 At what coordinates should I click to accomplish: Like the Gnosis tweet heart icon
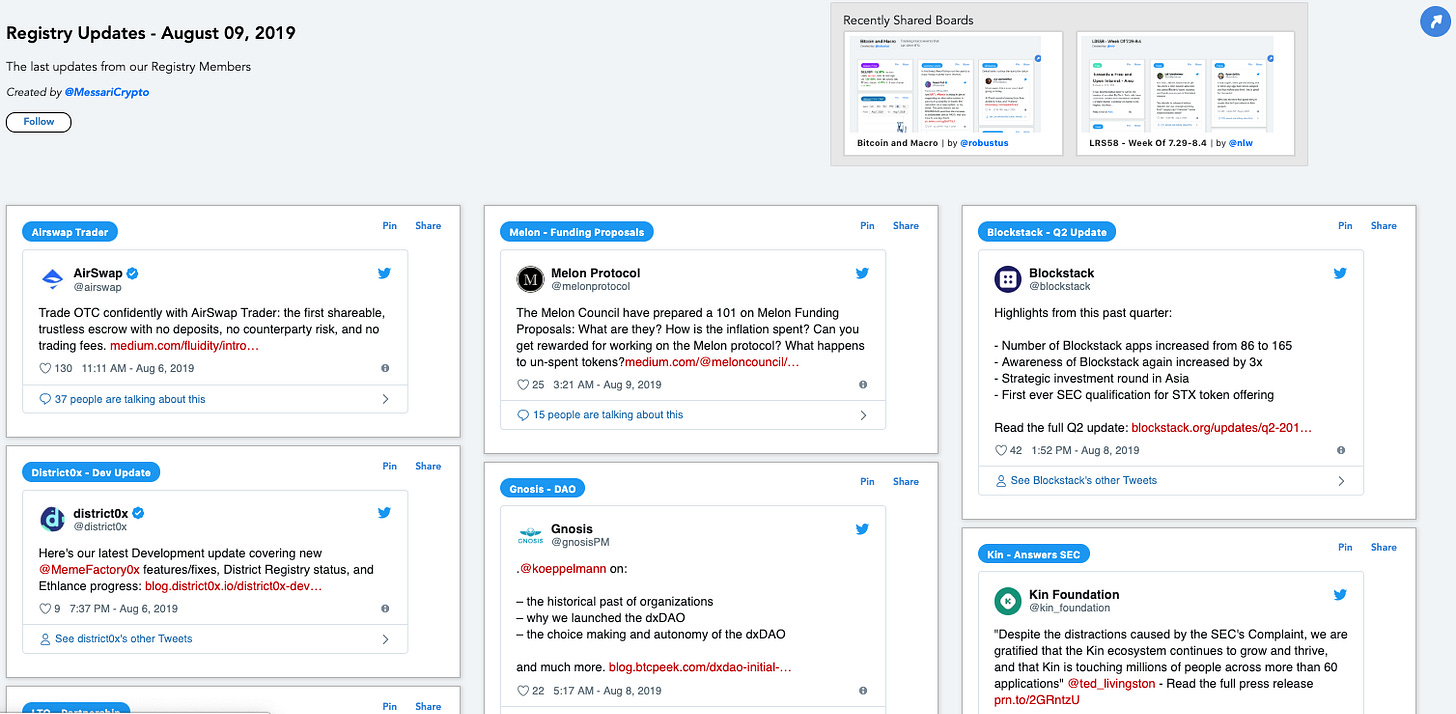[x=523, y=691]
